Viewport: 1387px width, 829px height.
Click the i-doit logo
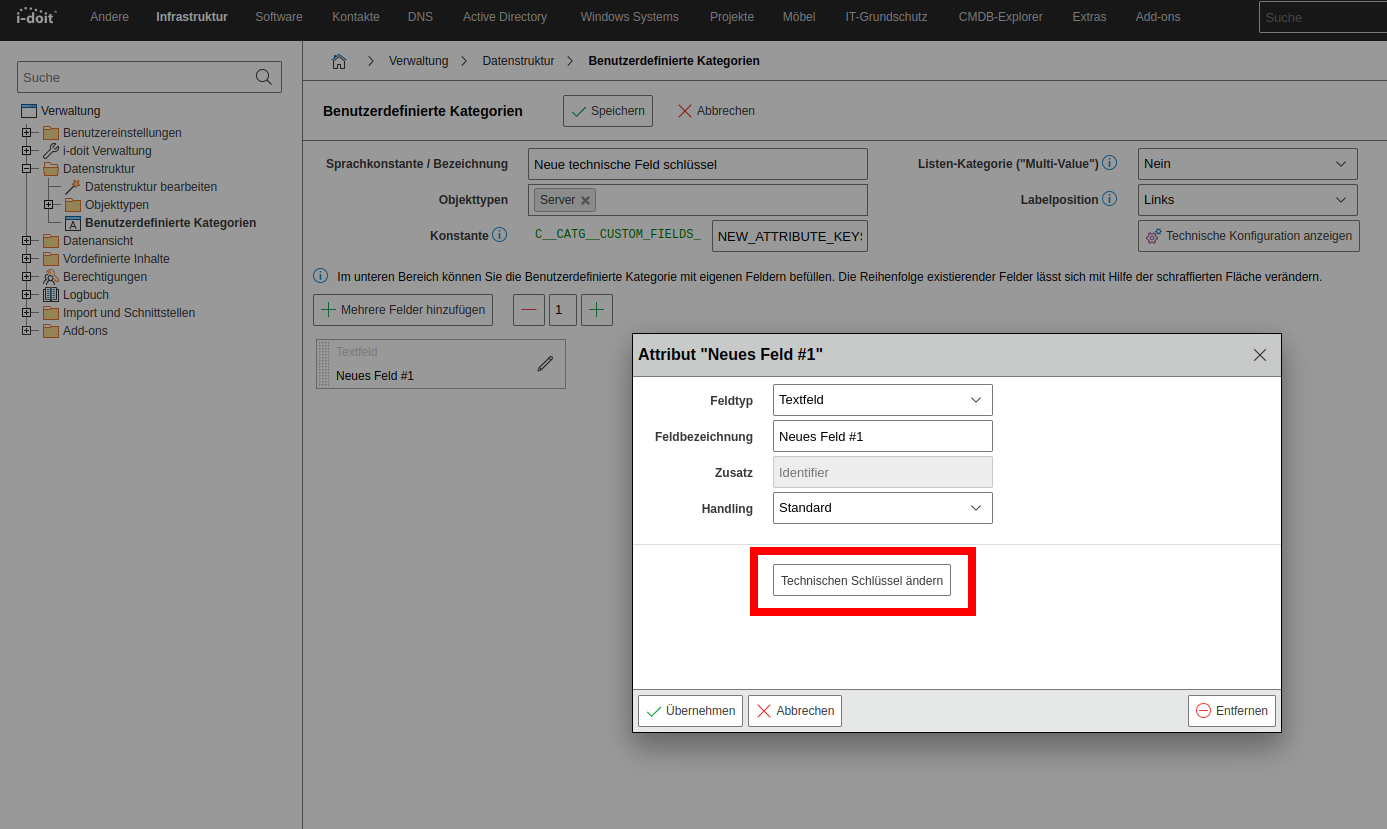tap(36, 16)
